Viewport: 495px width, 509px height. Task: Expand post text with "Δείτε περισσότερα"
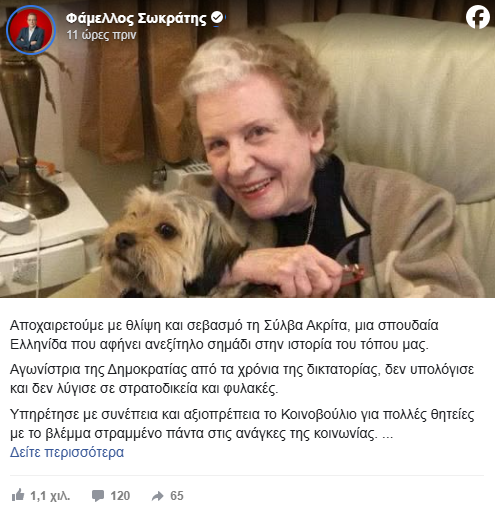tap(67, 452)
